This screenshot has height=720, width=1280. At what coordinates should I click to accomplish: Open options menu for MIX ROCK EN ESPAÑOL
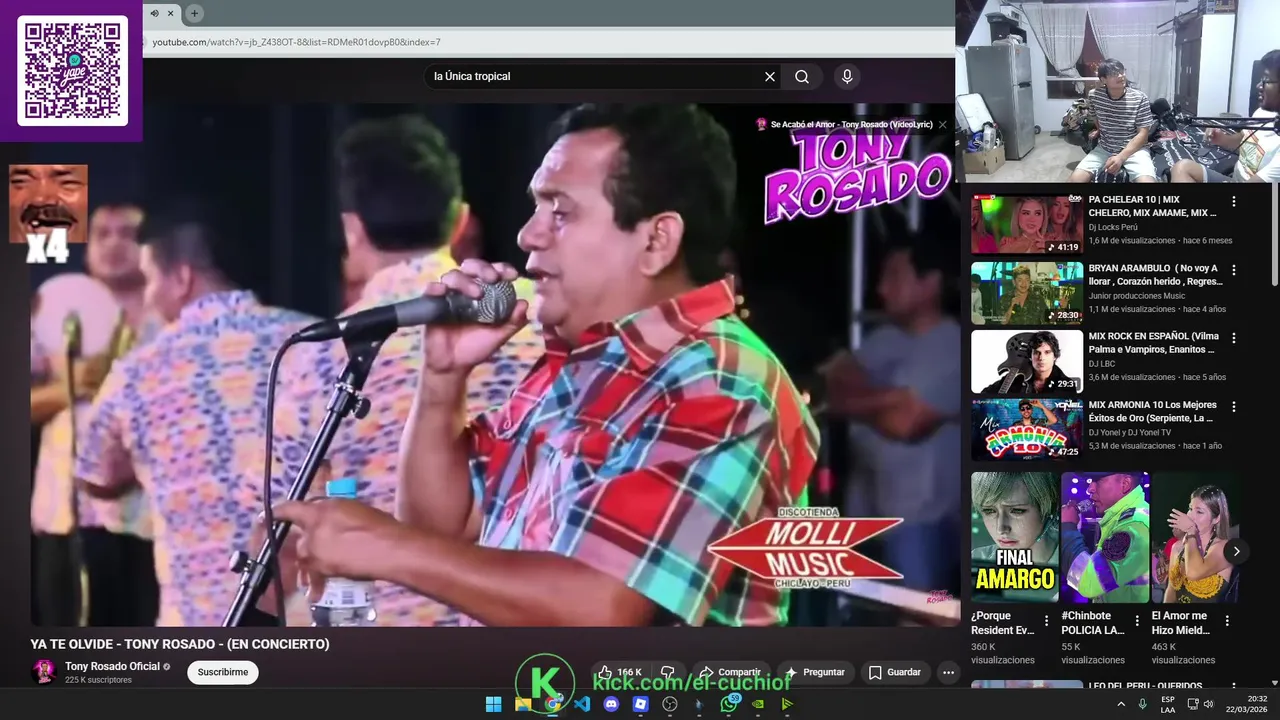(1233, 338)
